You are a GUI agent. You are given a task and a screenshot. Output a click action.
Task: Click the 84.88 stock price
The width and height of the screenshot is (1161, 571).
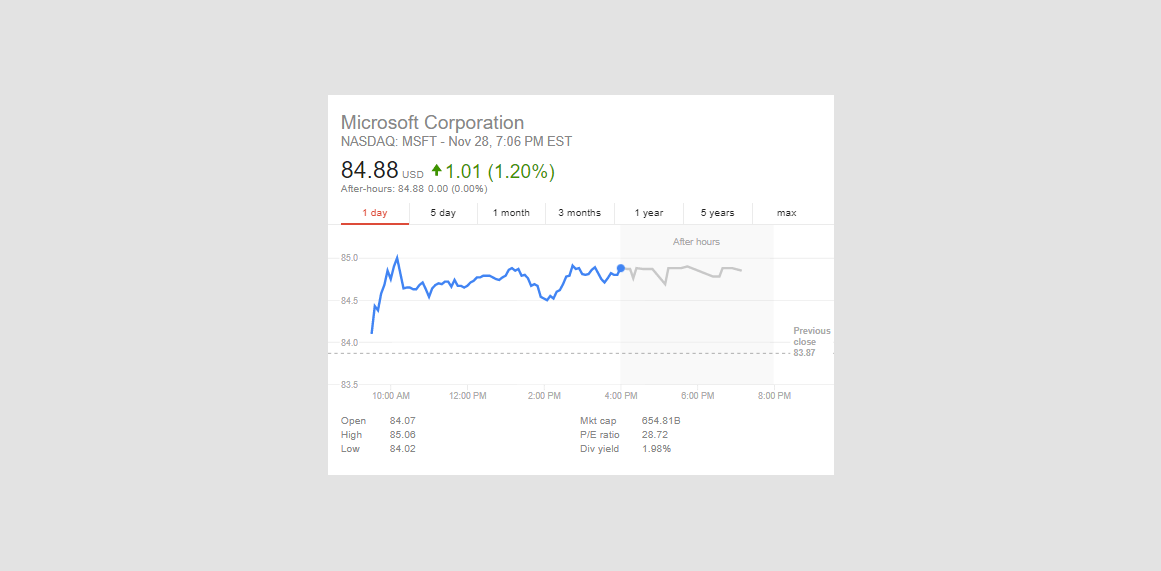point(369,171)
